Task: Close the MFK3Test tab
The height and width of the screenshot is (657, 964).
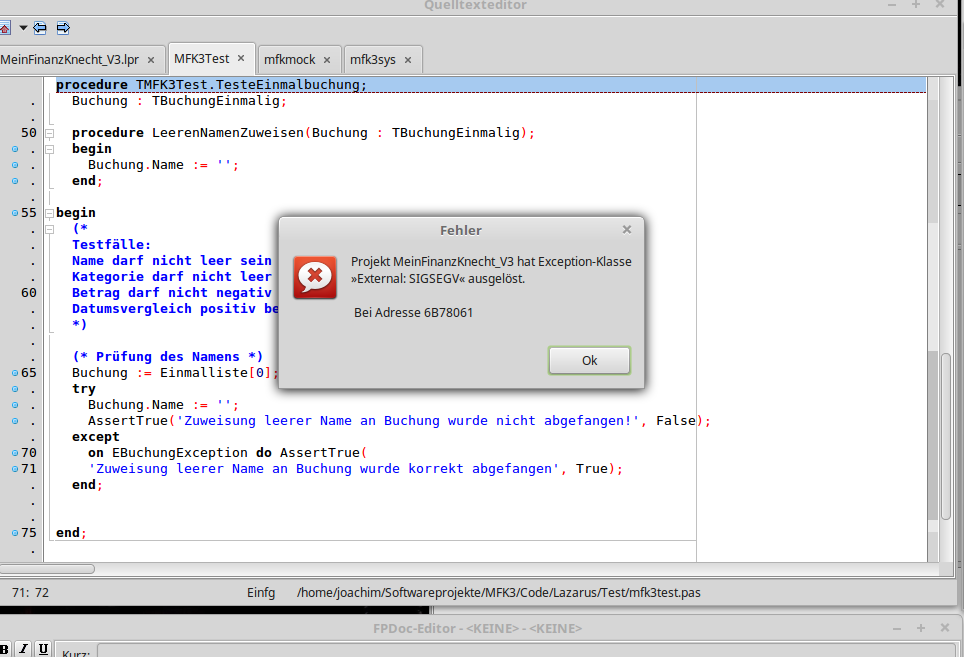Action: (x=241, y=59)
